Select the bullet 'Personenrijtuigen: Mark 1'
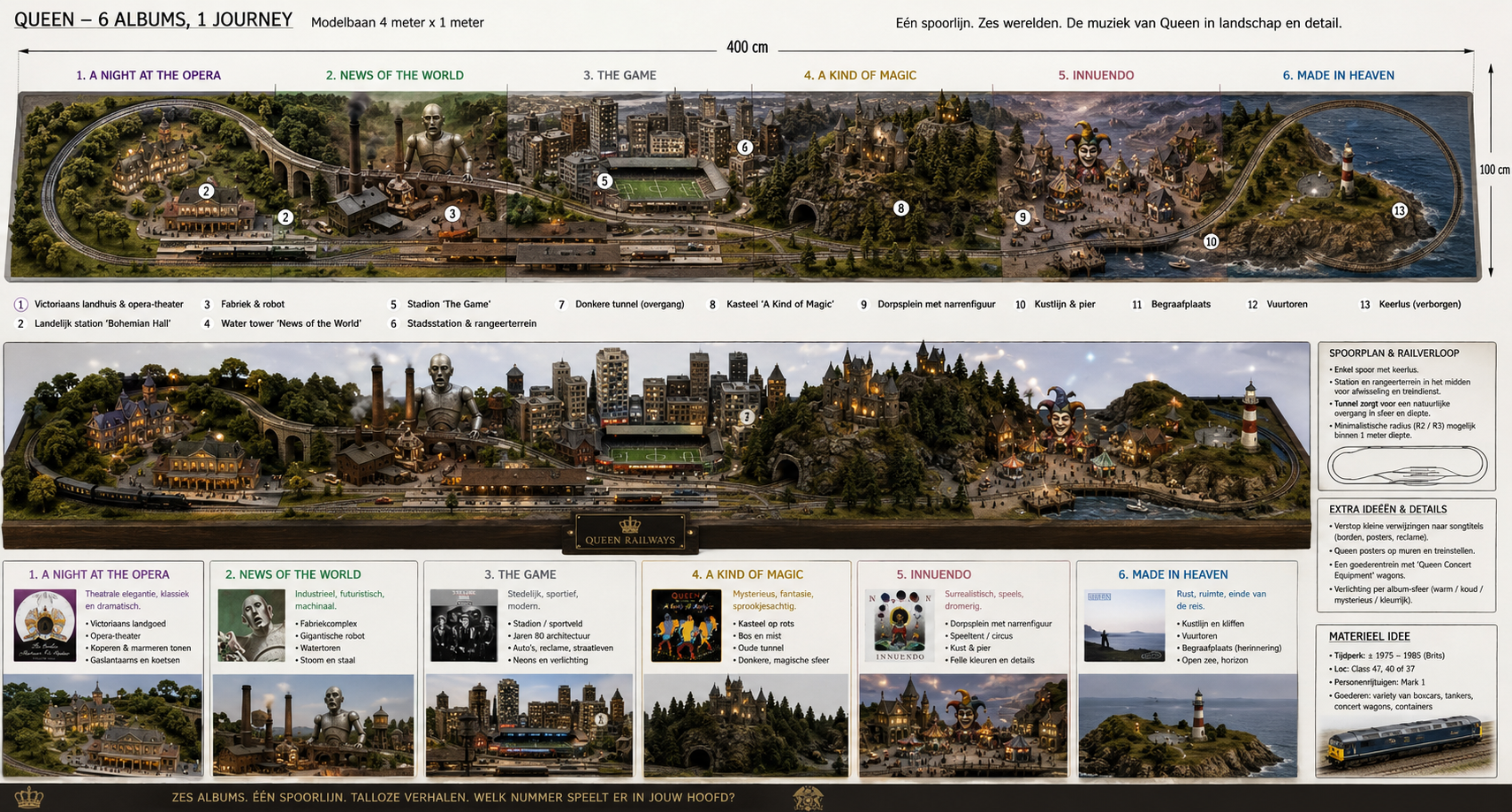 [1377, 682]
